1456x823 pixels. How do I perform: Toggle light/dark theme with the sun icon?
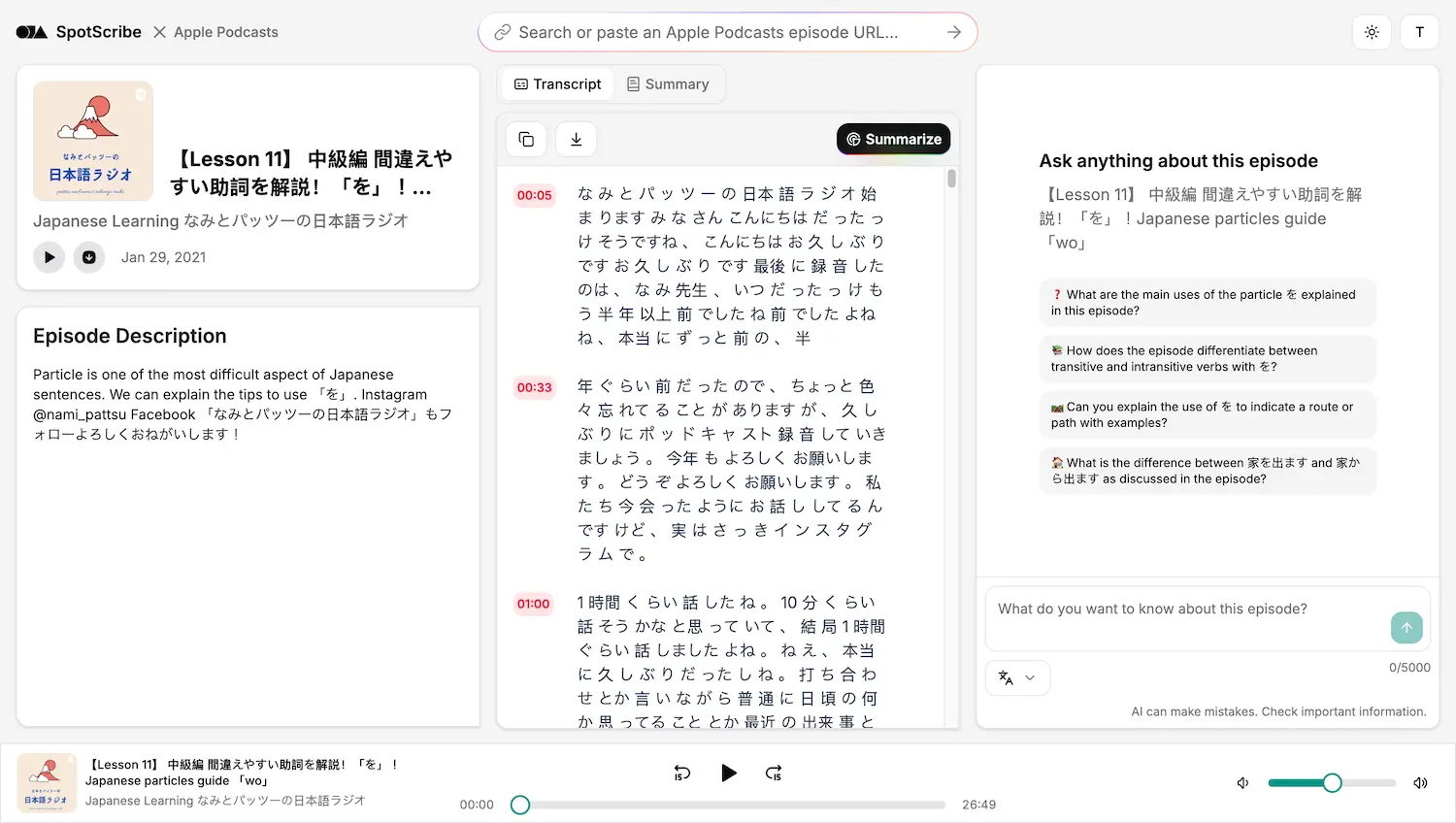pyautogui.click(x=1372, y=32)
